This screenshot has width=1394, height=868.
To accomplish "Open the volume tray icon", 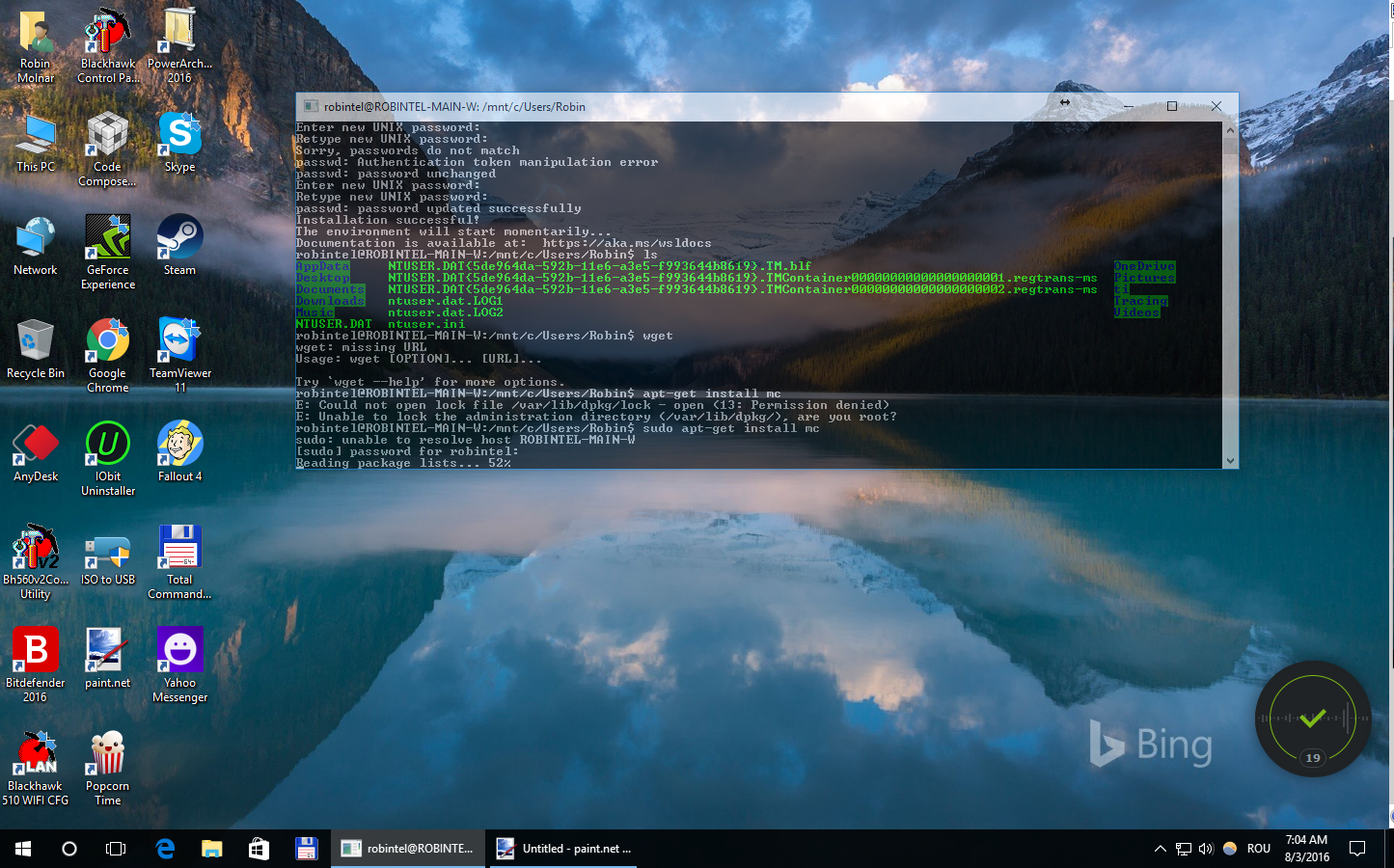I will click(x=1206, y=849).
